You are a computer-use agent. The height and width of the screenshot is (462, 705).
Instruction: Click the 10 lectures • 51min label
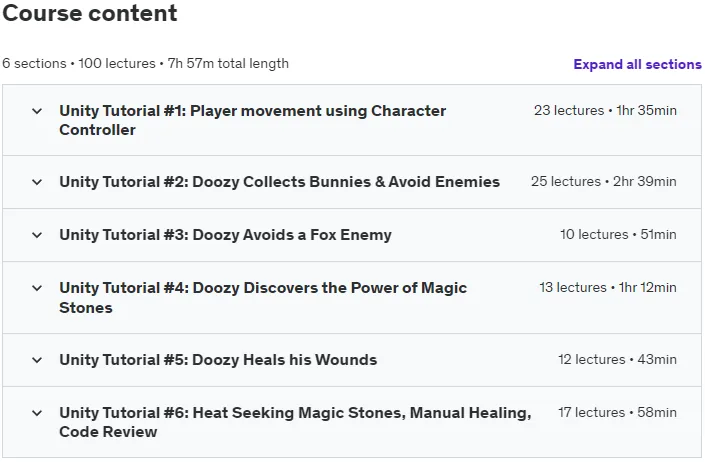(618, 235)
